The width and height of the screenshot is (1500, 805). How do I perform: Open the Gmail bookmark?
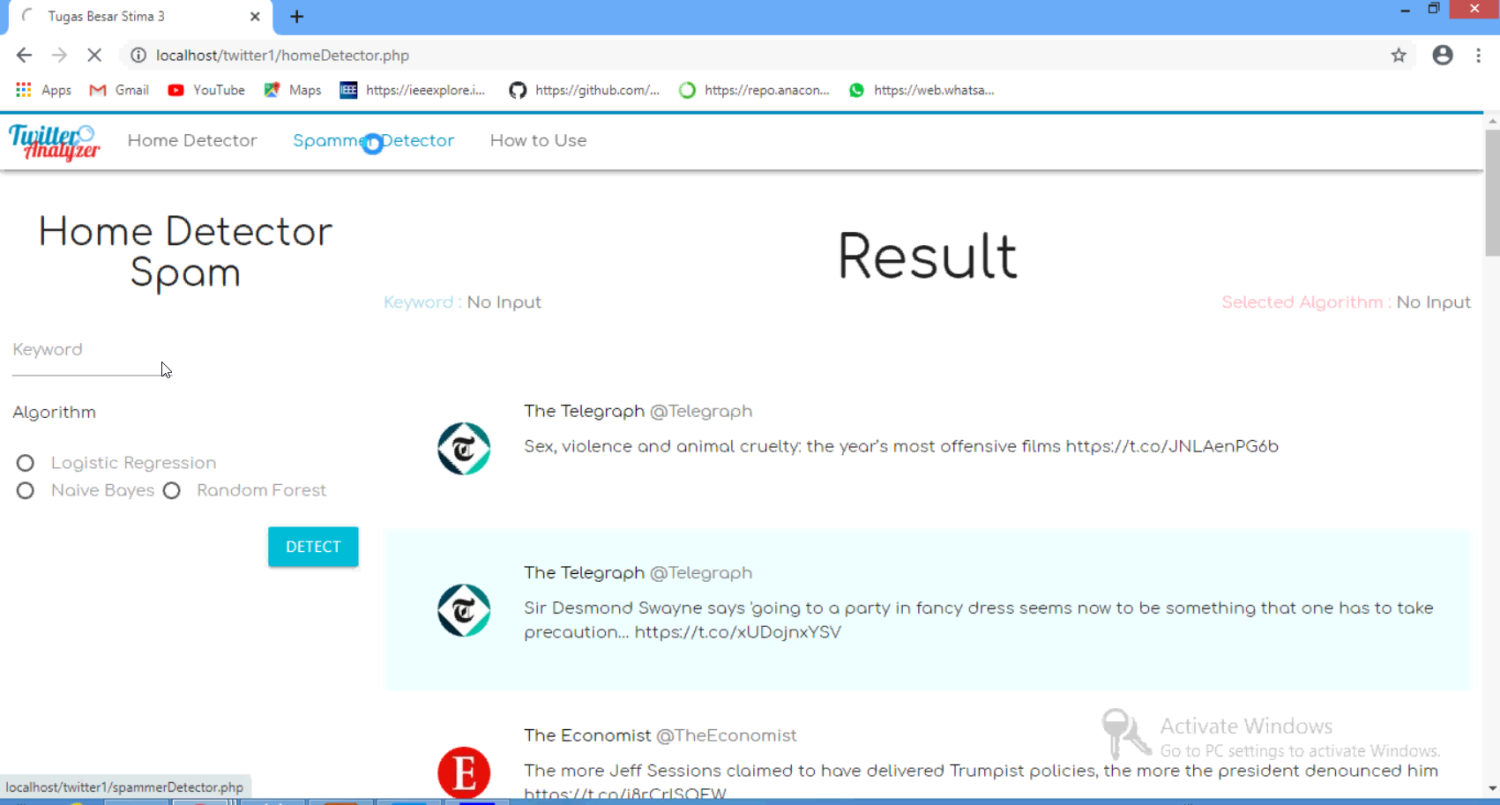click(x=118, y=90)
